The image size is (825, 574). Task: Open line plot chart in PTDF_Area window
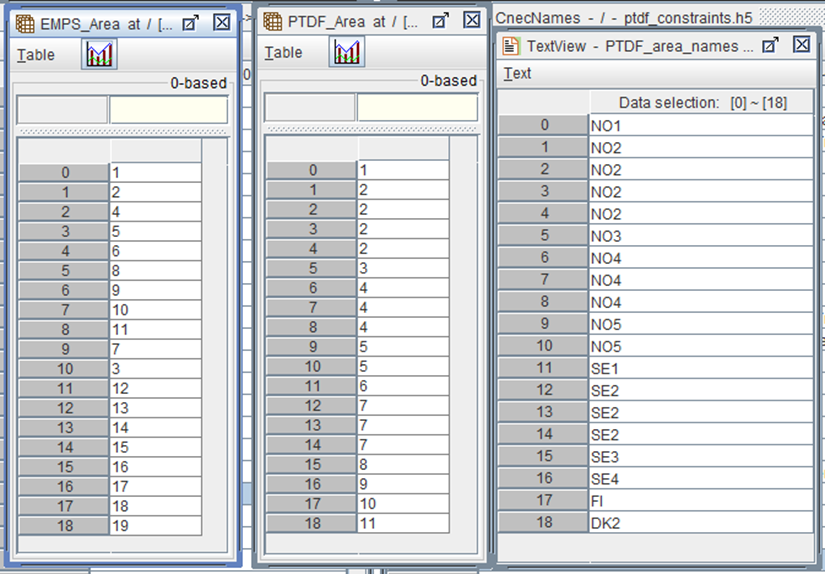click(346, 52)
